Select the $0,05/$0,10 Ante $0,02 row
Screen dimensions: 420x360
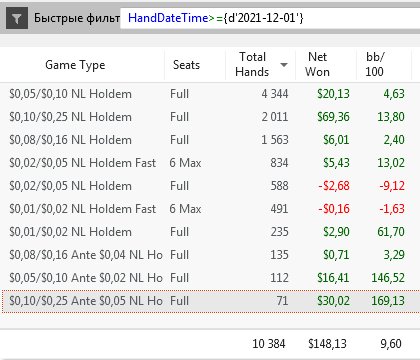210,278
